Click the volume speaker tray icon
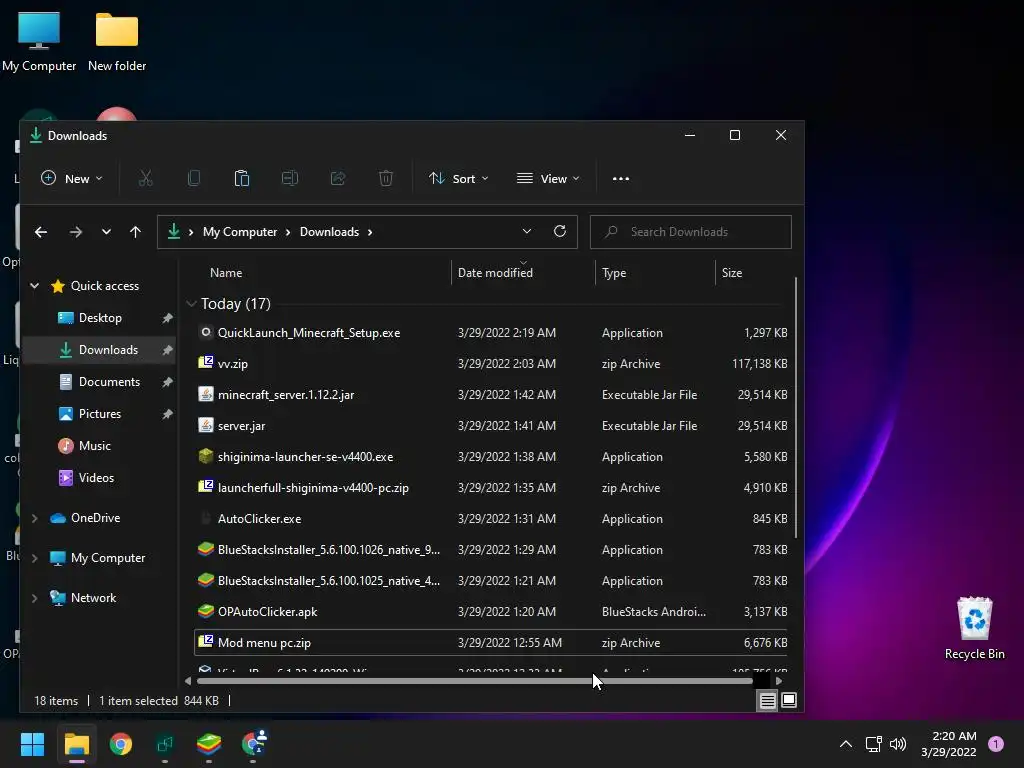This screenshot has height=768, width=1024. point(898,744)
